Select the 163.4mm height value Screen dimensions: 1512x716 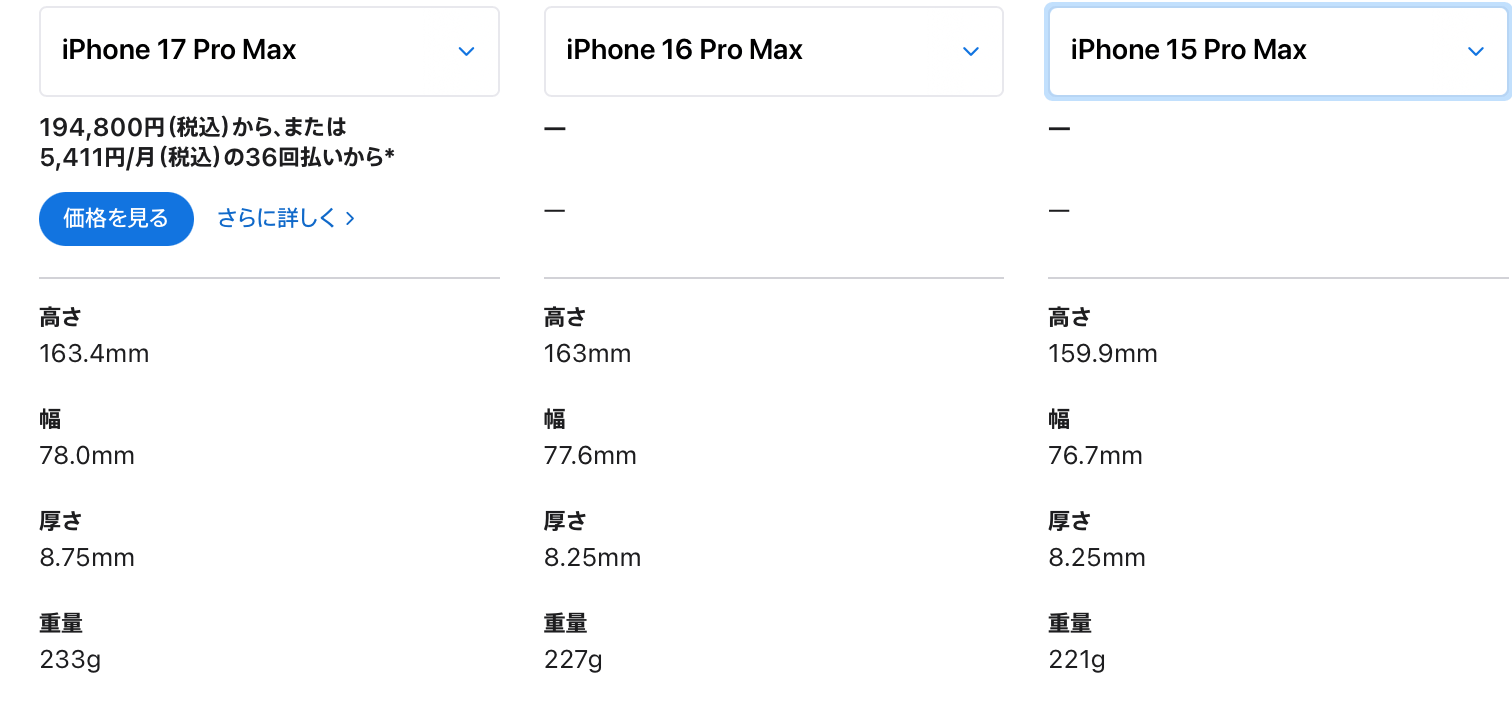[94, 354]
